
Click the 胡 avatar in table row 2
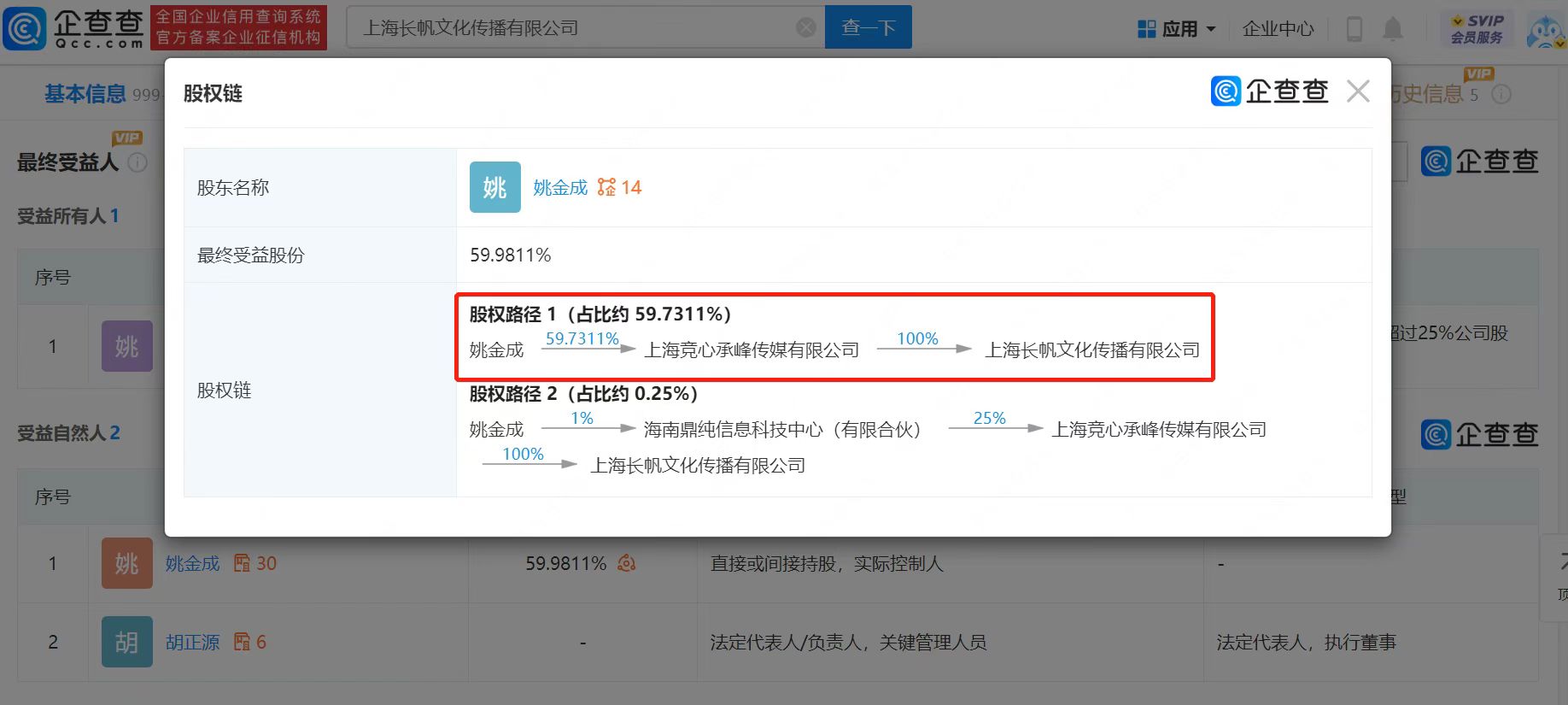126,642
